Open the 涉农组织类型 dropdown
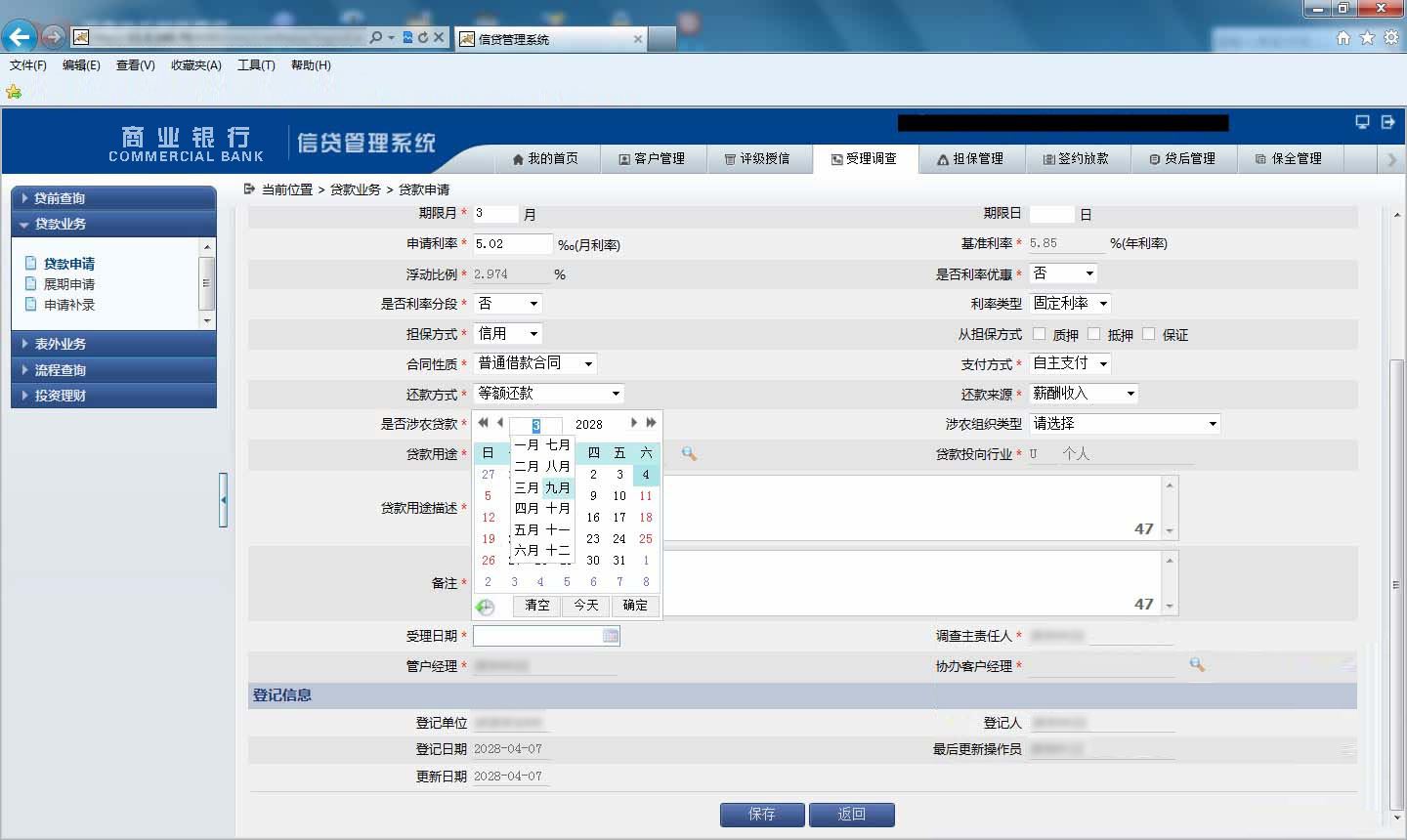This screenshot has width=1407, height=840. (1126, 424)
